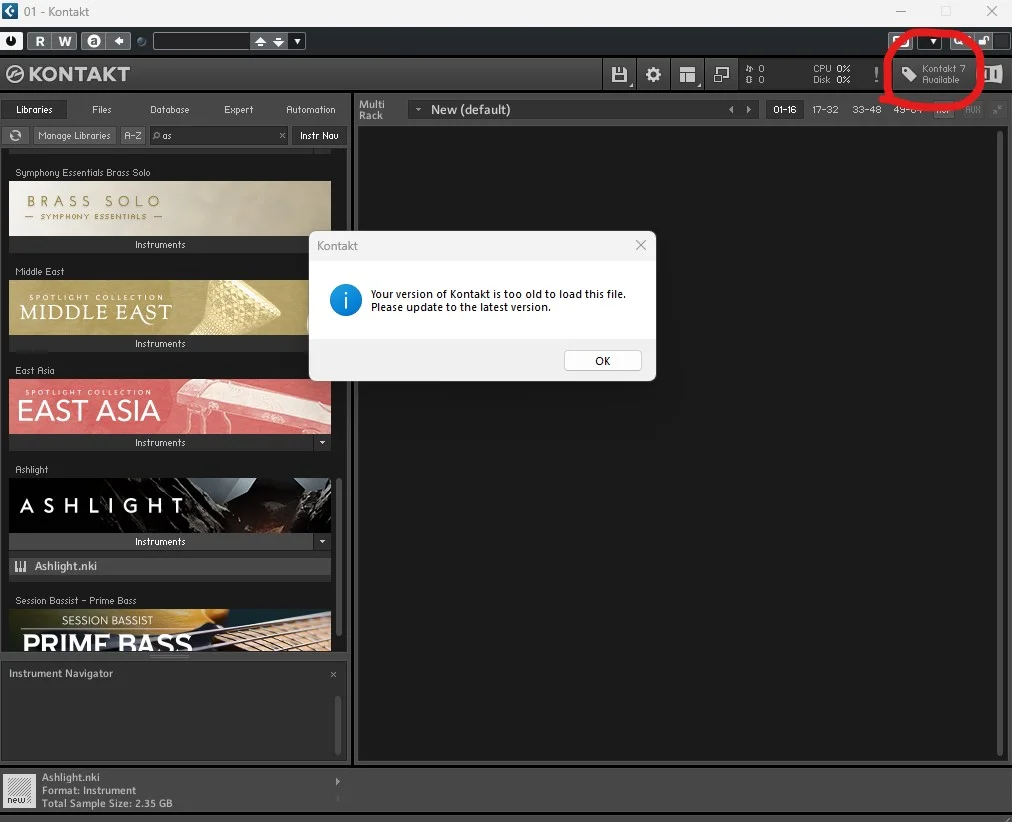Open the Workspace layout menu
This screenshot has width=1012, height=822.
tap(687, 74)
